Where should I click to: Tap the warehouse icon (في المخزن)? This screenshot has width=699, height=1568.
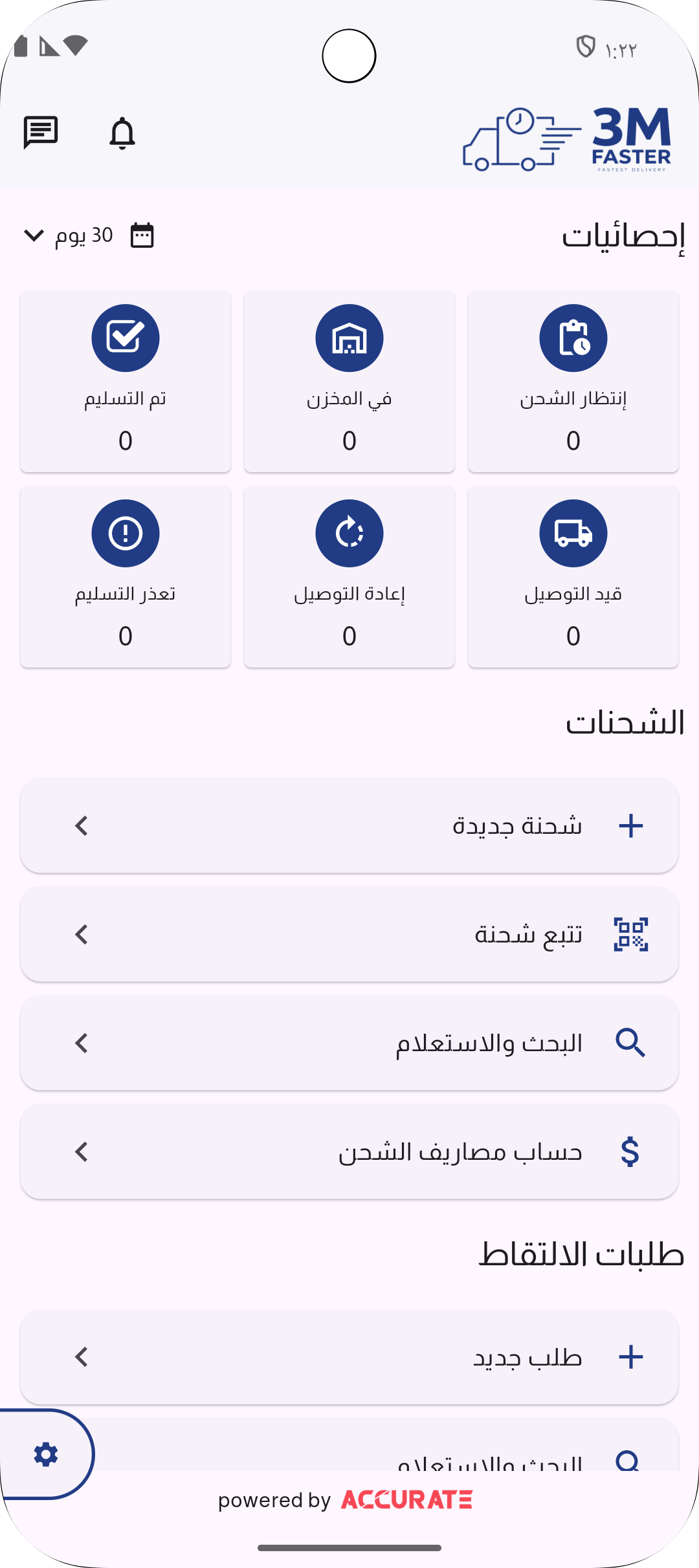click(x=349, y=338)
